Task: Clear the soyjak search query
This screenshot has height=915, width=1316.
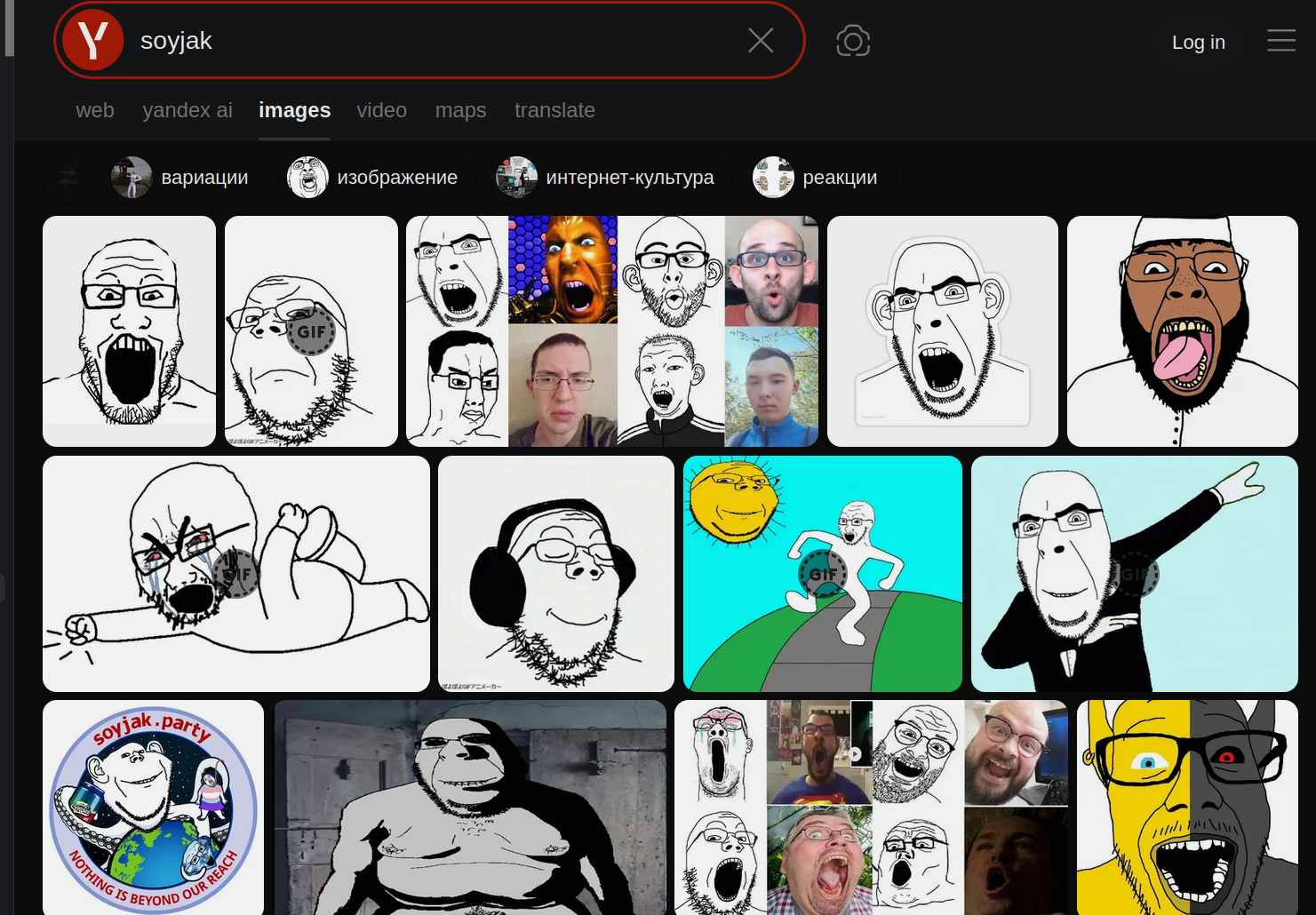Action: (761, 40)
